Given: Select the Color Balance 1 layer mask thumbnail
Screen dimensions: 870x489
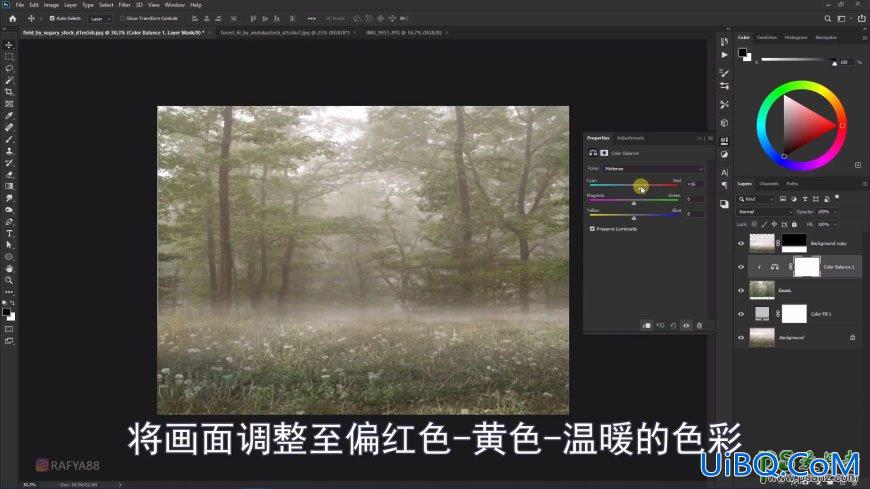Looking at the screenshot, I should [x=807, y=267].
